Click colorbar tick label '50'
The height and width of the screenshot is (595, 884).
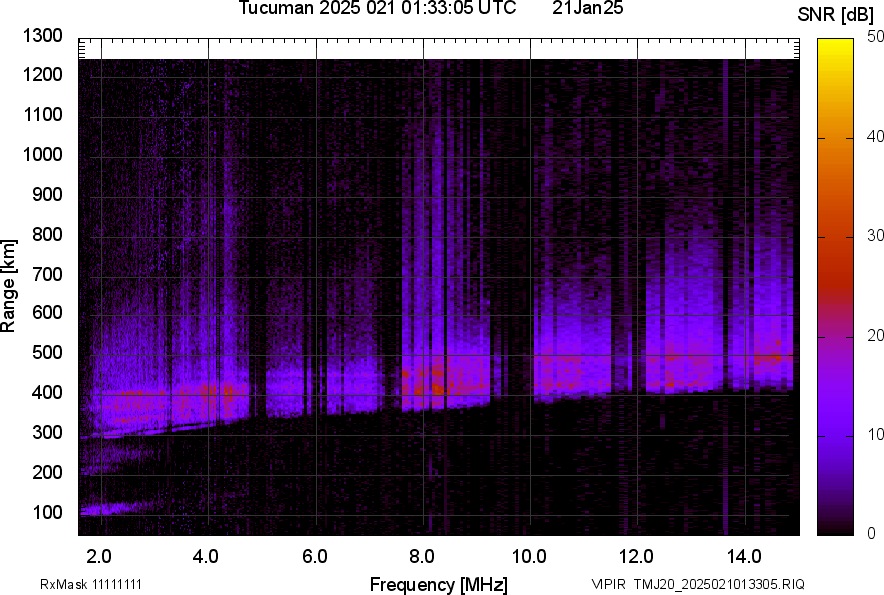(875, 37)
